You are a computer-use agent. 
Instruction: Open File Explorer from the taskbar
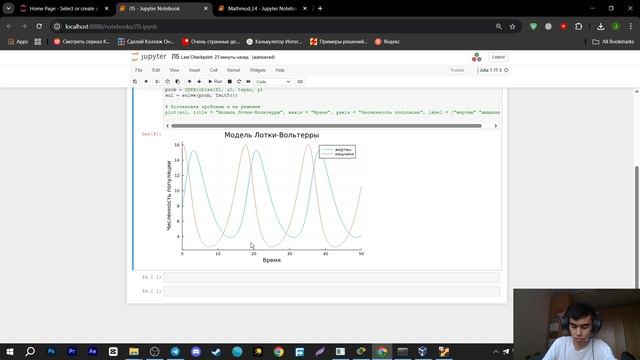[x=133, y=351]
